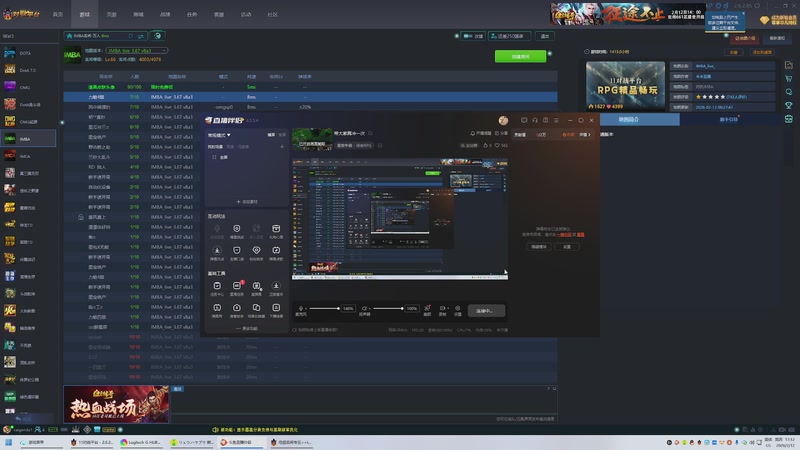Switch to the 商城 top navigation tab
This screenshot has height=450, width=800.
138,14
